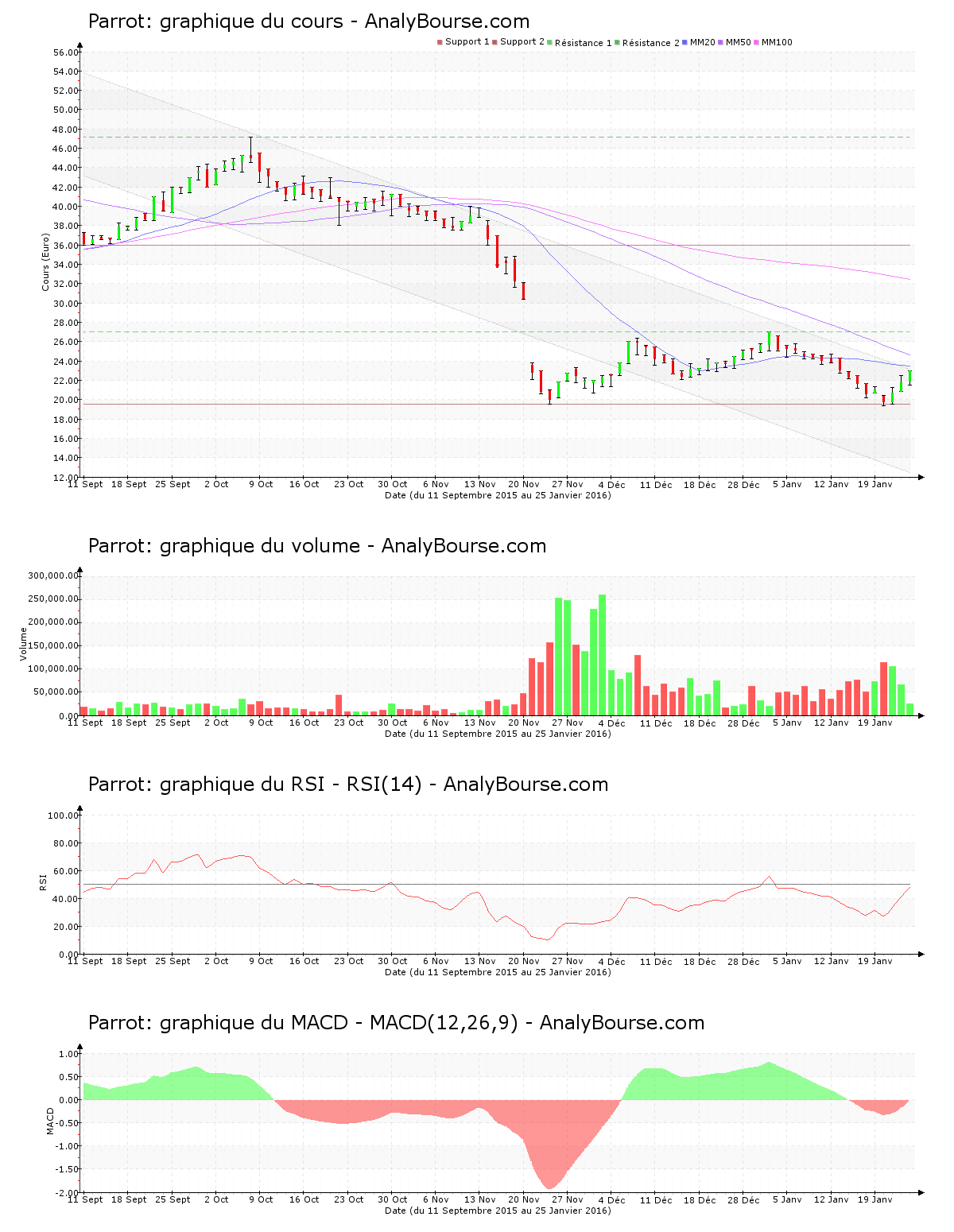The height and width of the screenshot is (1232, 954).
Task: Click '19 Janv' date on MACD chart axis
Action: [x=874, y=1199]
